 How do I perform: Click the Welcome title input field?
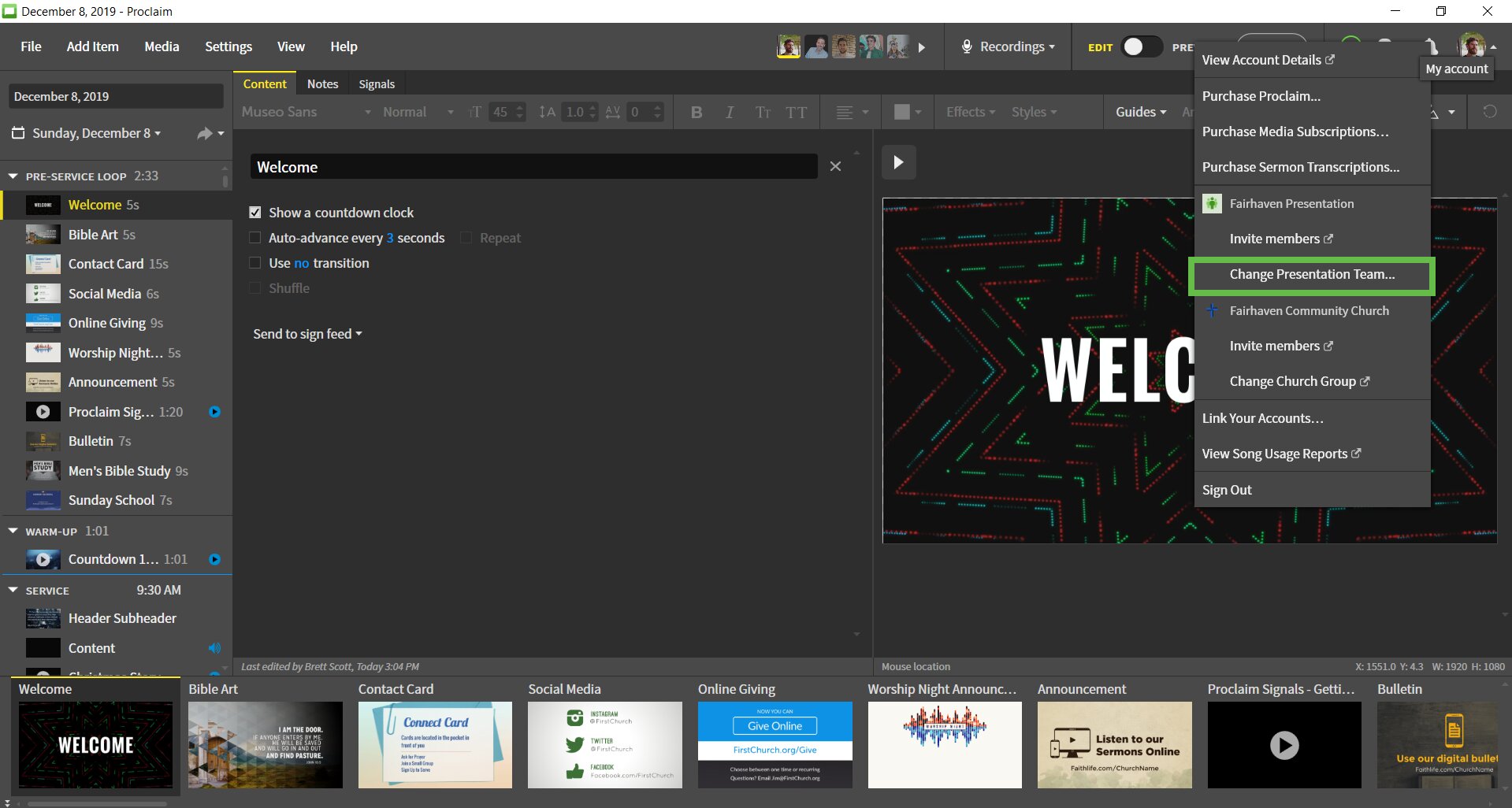tap(534, 167)
